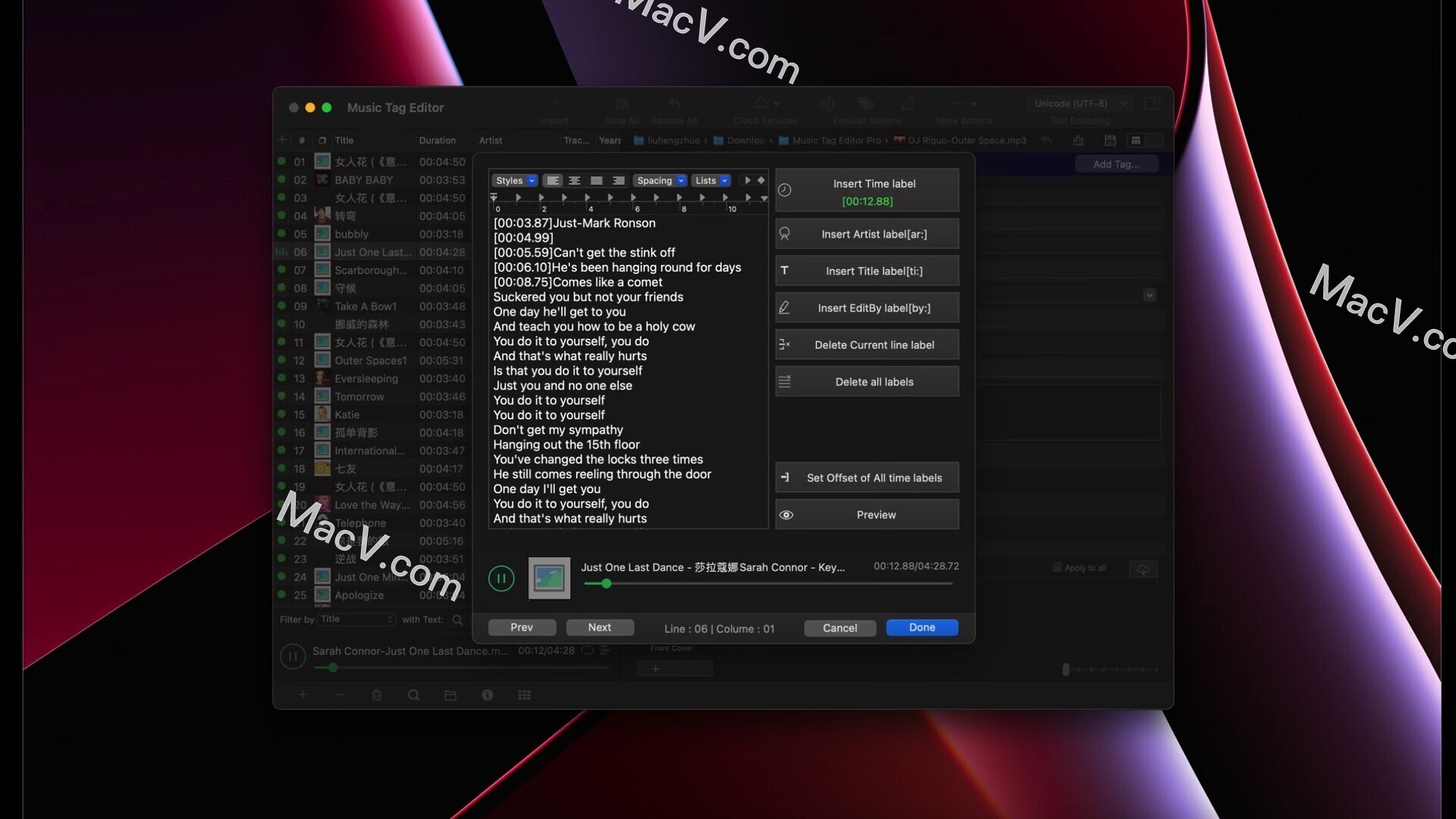Expand the Spacing dropdown selector

click(x=661, y=180)
